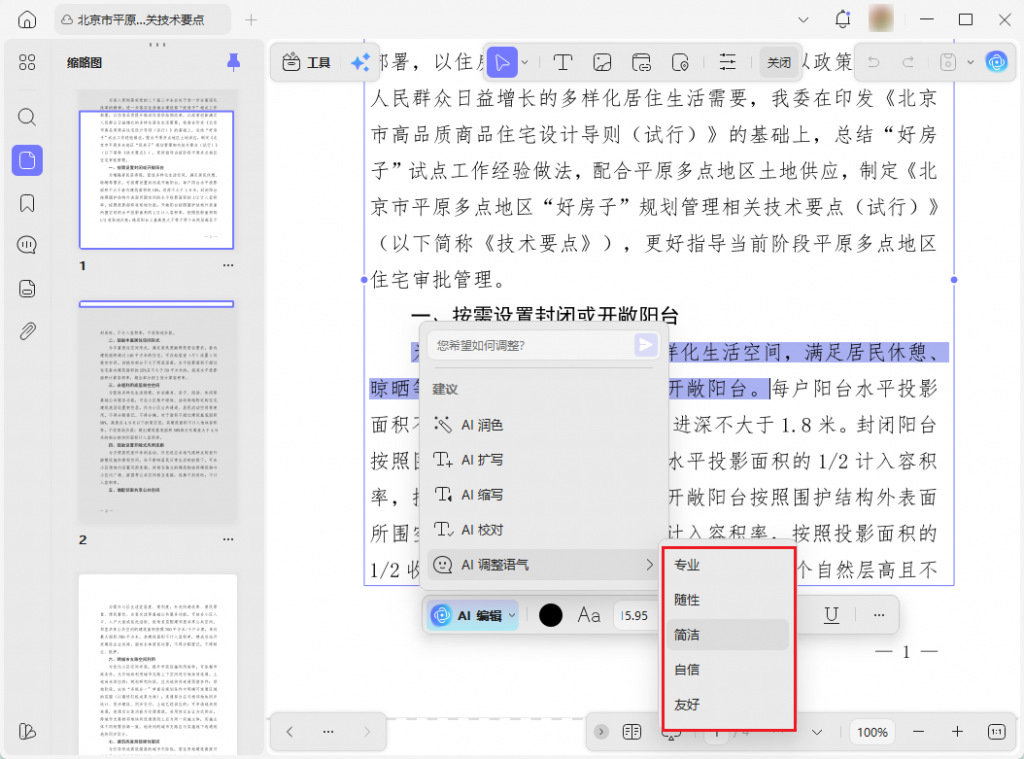The height and width of the screenshot is (759, 1024).
Task: Click the notification bell icon
Action: click(x=843, y=20)
